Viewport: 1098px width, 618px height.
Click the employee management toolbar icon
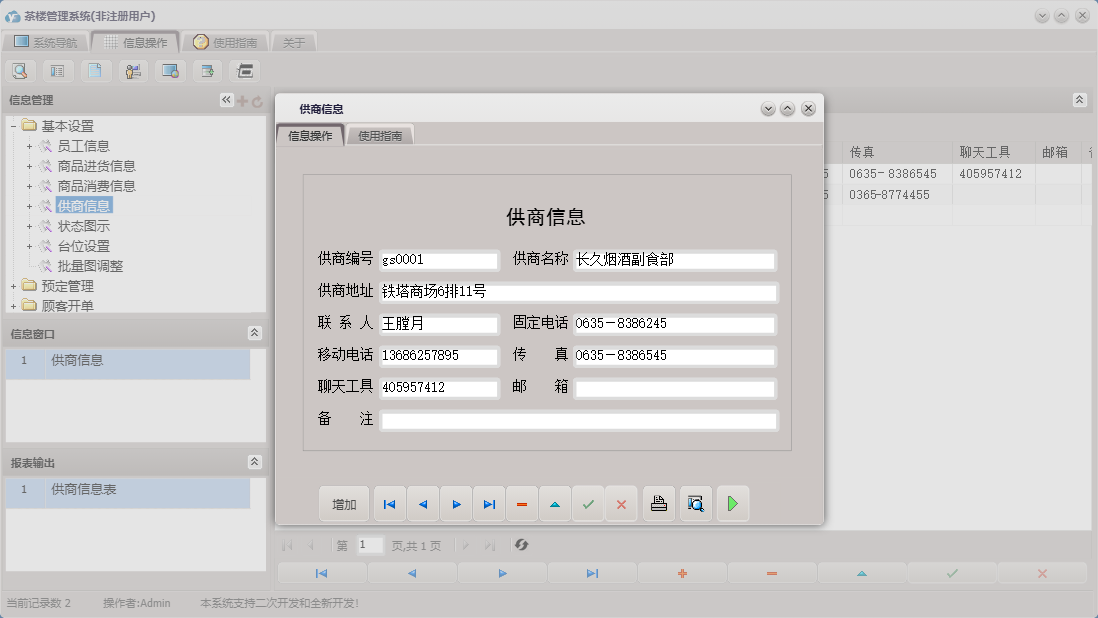(132, 70)
